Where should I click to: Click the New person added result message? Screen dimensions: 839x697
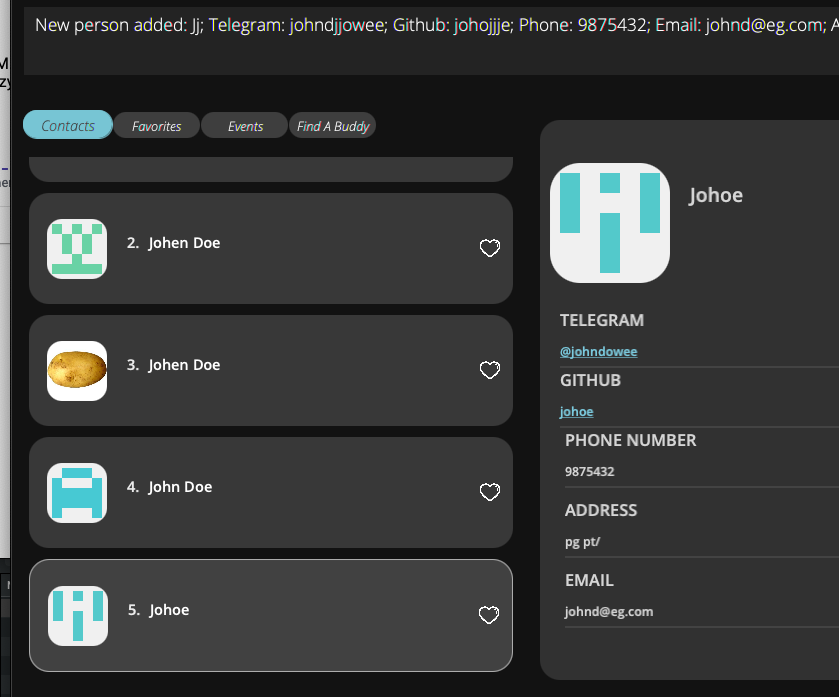(x=431, y=41)
